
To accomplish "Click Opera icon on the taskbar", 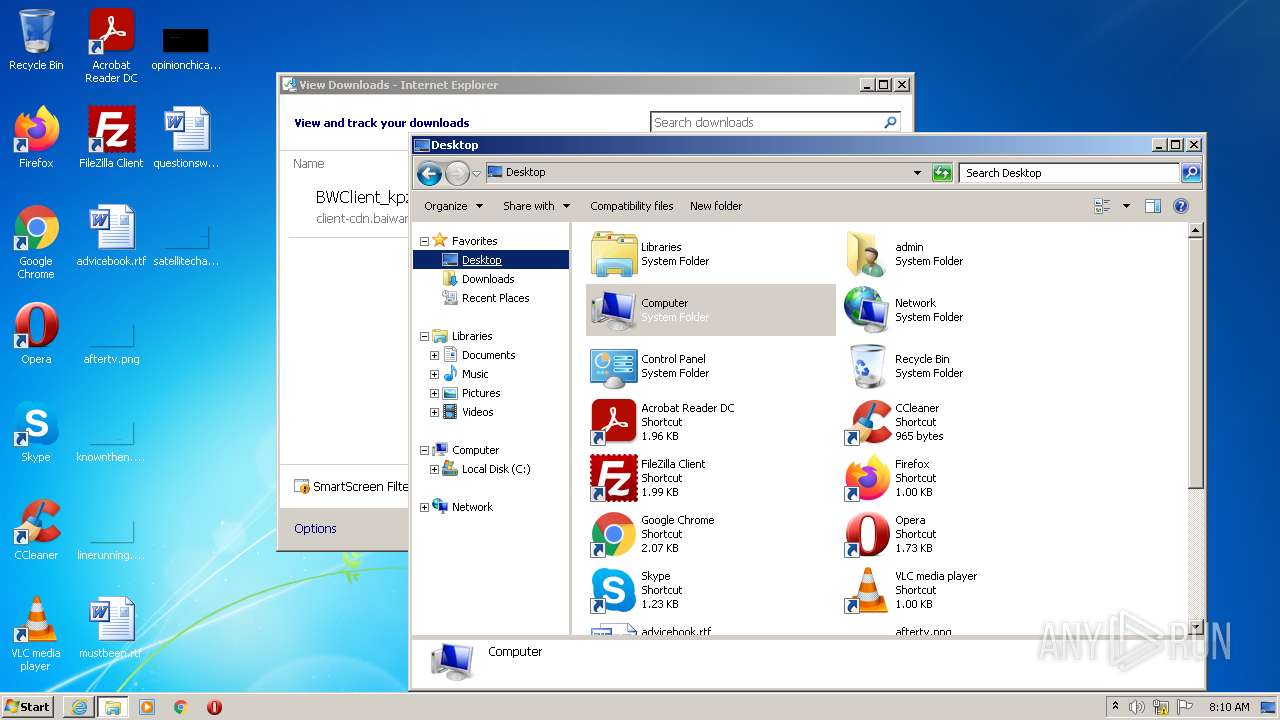I will click(x=214, y=707).
